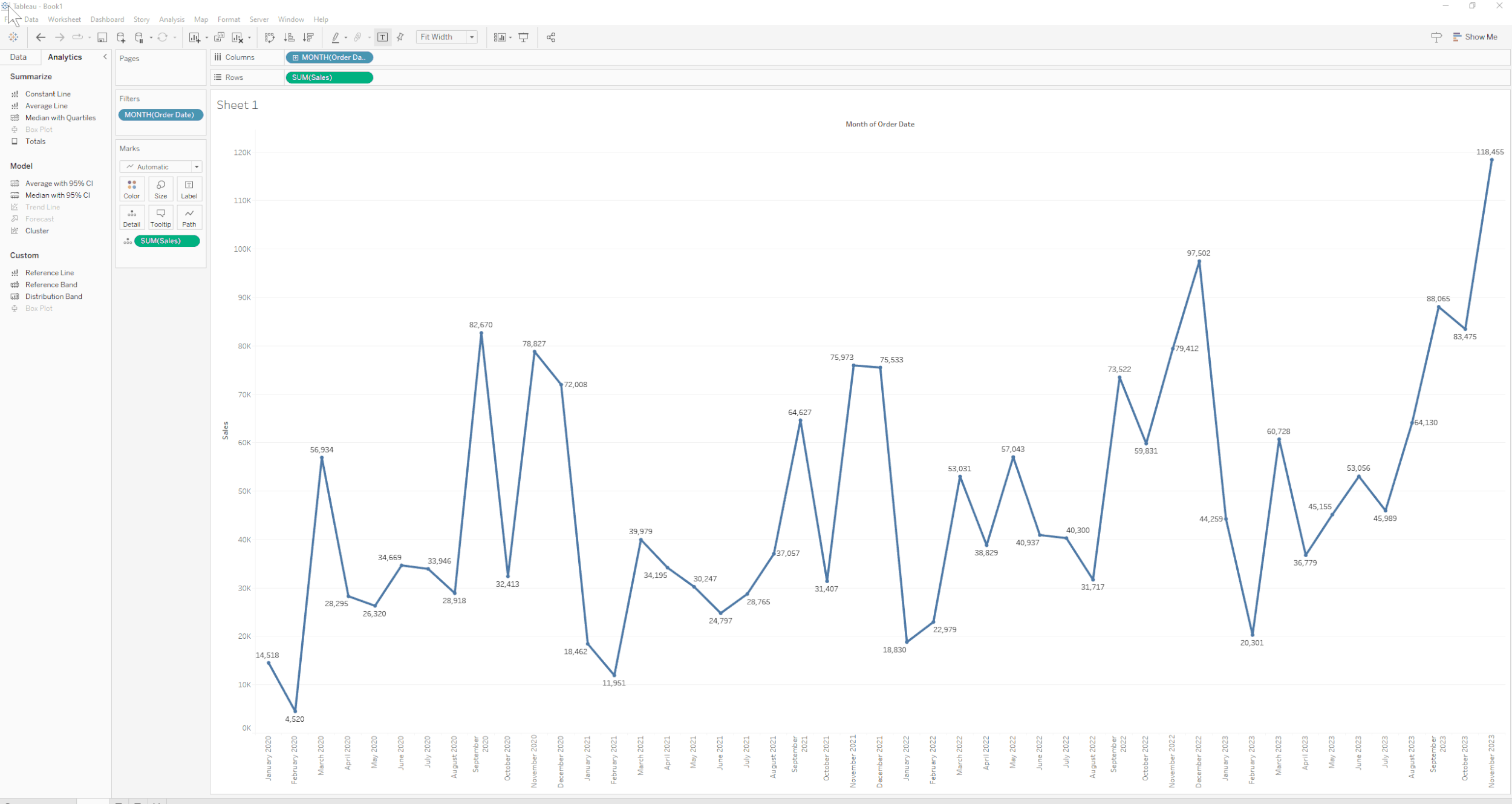Click the Add new data source icon
The height and width of the screenshot is (804, 1512).
(x=121, y=38)
